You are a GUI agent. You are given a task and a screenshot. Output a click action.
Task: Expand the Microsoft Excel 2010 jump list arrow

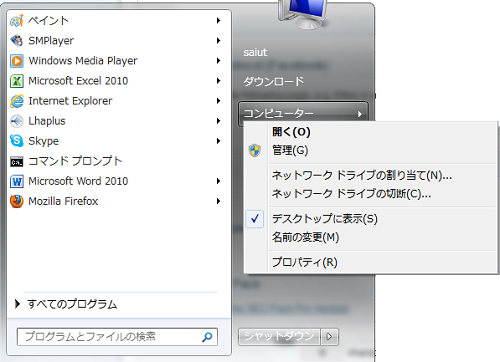point(218,81)
